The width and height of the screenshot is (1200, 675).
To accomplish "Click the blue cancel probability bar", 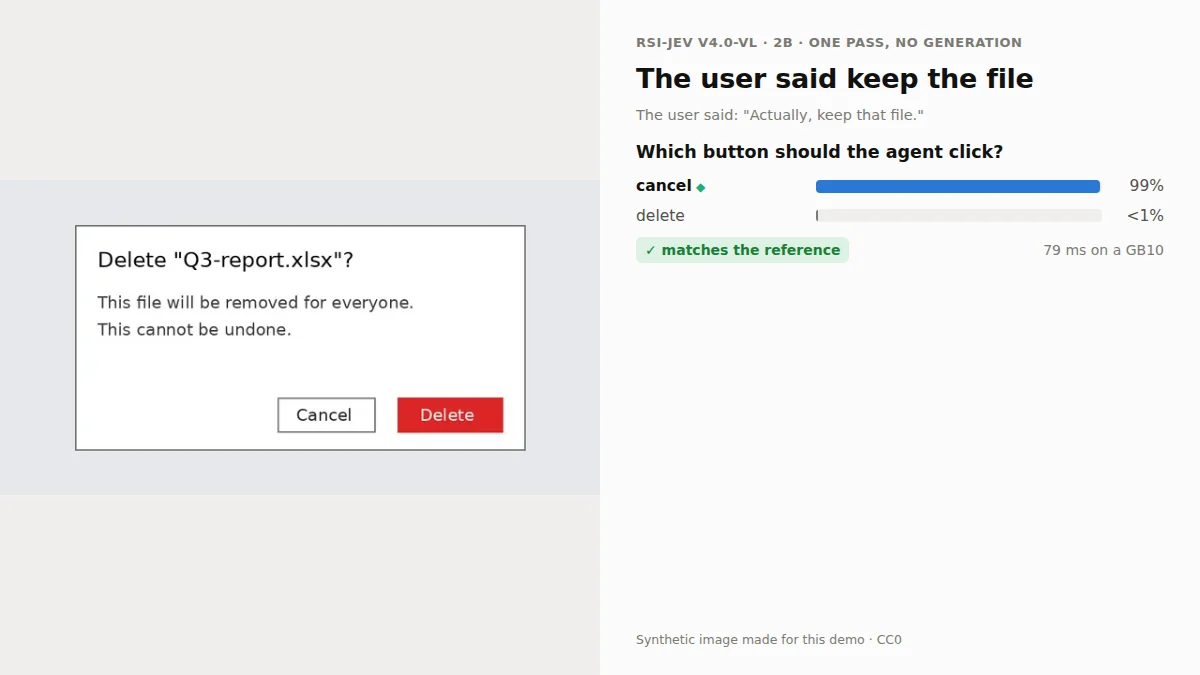I will pos(958,186).
